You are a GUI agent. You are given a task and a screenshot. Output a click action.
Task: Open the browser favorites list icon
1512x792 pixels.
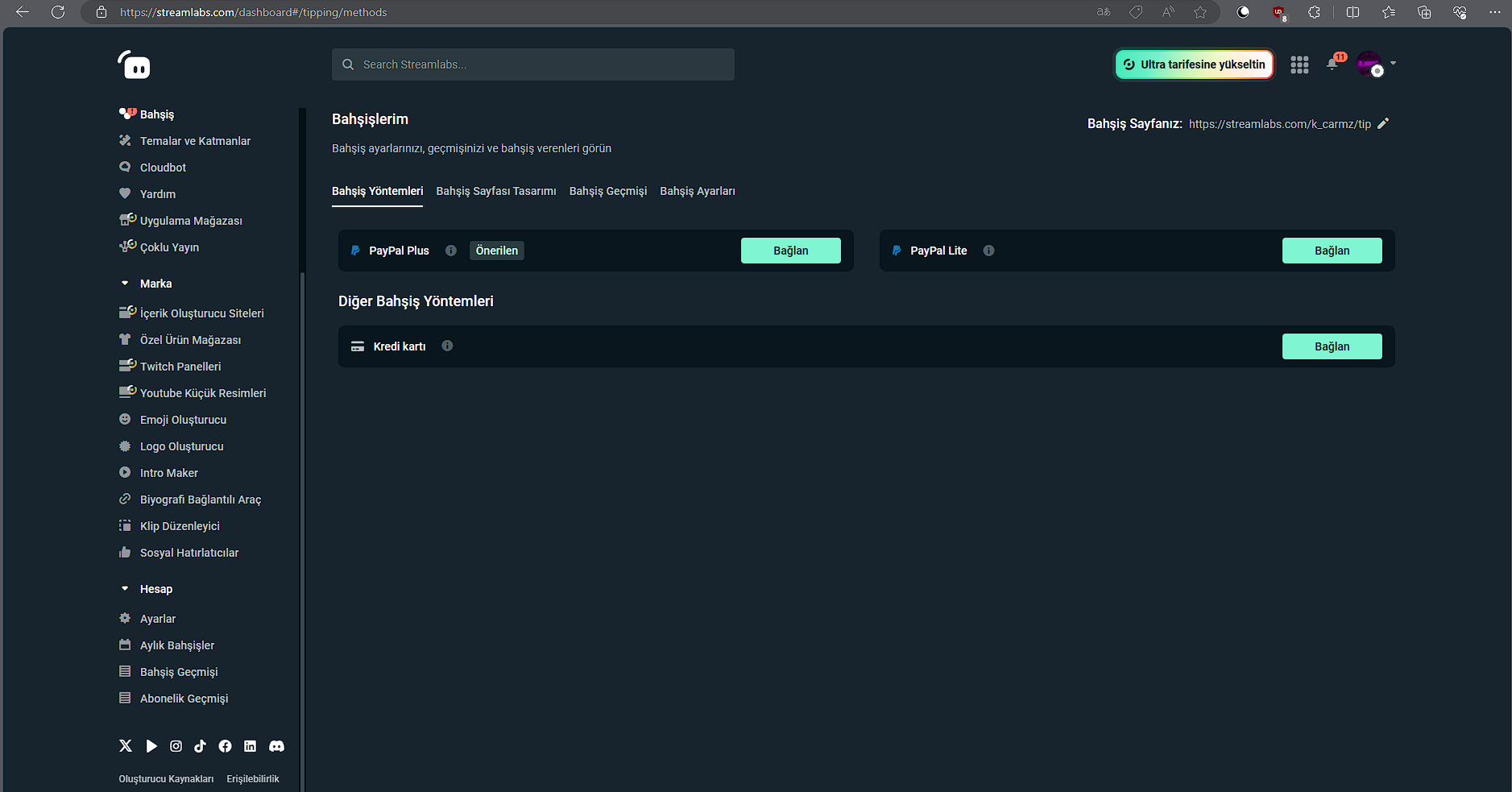pyautogui.click(x=1389, y=12)
